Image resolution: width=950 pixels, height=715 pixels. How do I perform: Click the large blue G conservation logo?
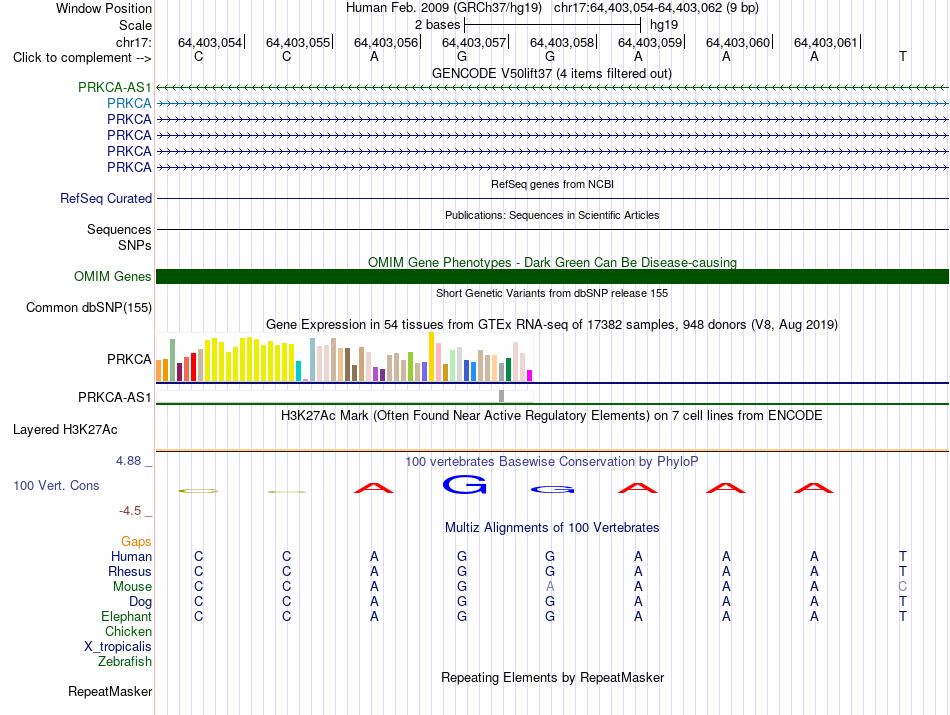[465, 484]
